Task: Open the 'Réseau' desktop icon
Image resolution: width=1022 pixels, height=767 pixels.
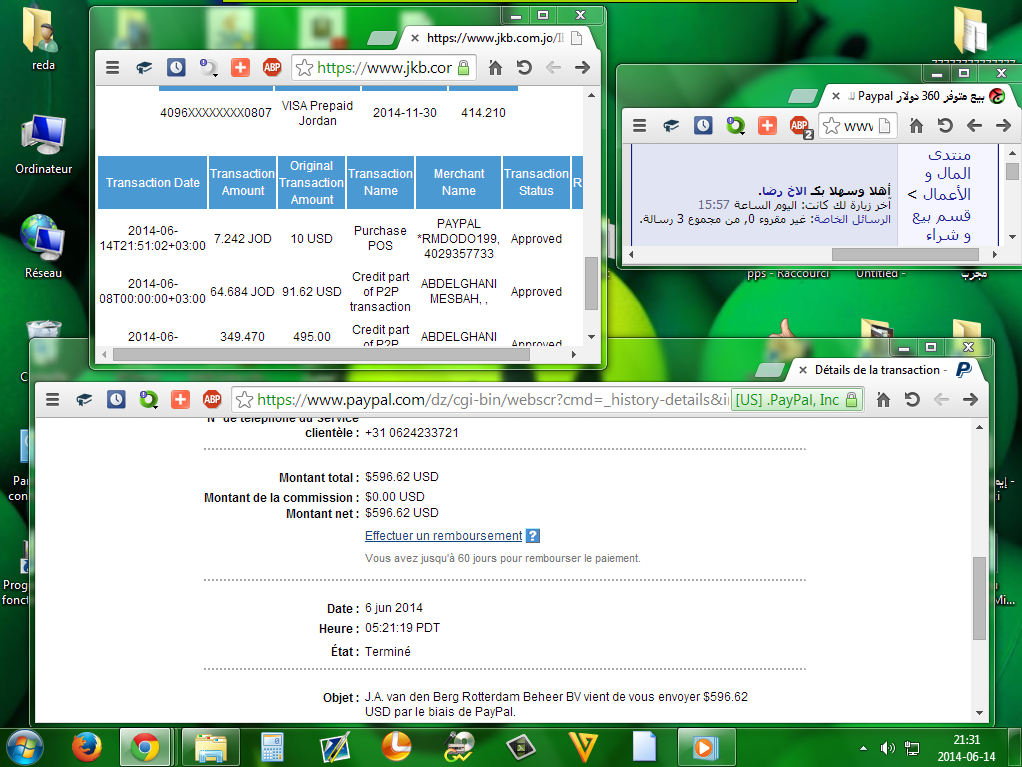Action: 43,246
